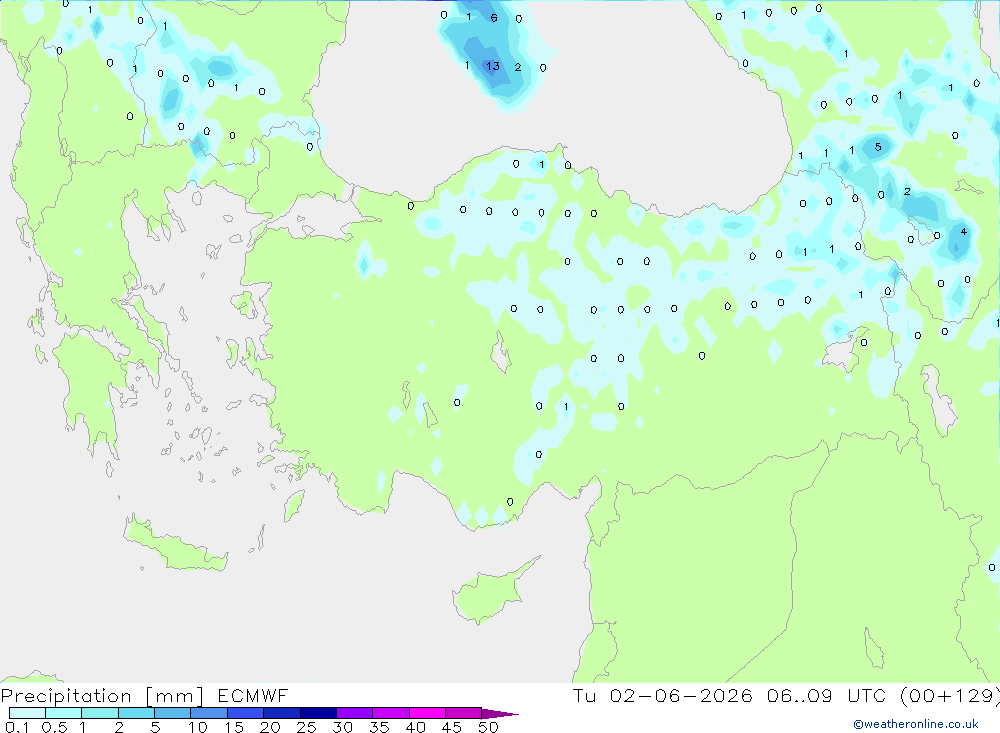Click the '(00+129)' forecast offset text
The width and height of the screenshot is (1000, 733).
click(950, 695)
